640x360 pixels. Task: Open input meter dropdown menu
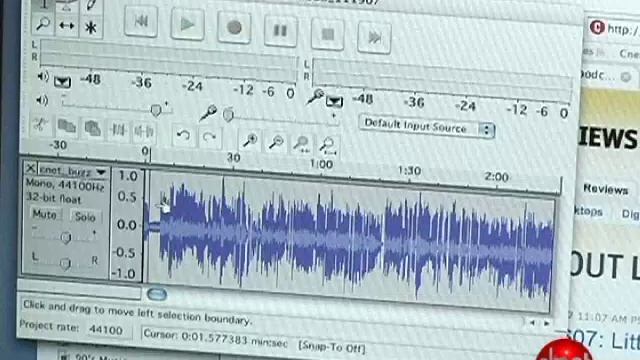coord(334,102)
